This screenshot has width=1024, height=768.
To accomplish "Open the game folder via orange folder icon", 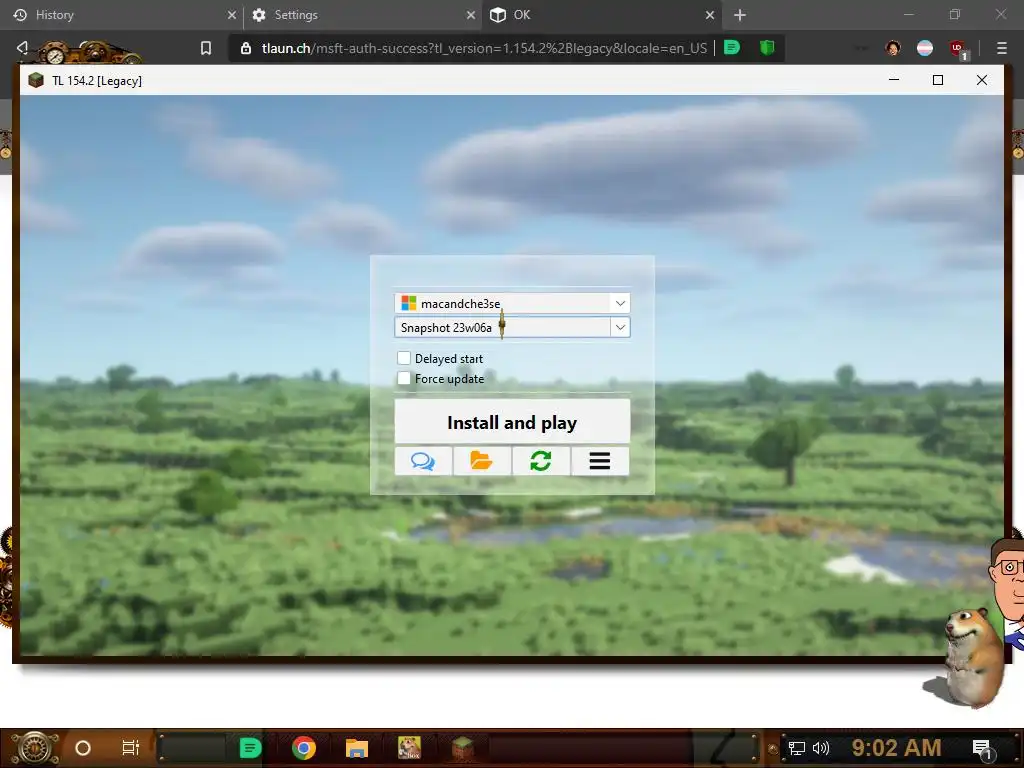I will click(x=482, y=461).
